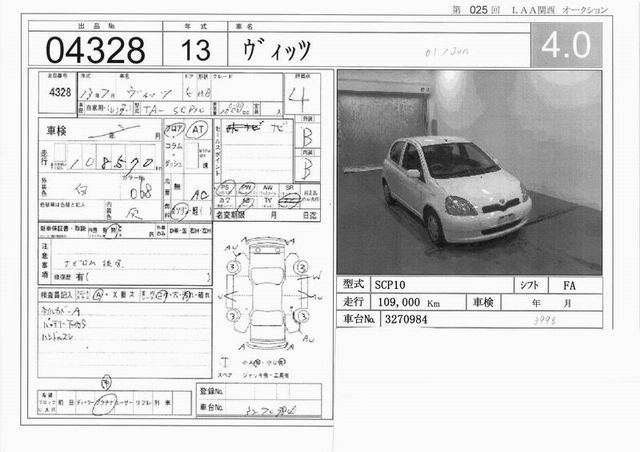640x452 pixels.
Task: Click the handwritten color code 068
Action: point(141,192)
